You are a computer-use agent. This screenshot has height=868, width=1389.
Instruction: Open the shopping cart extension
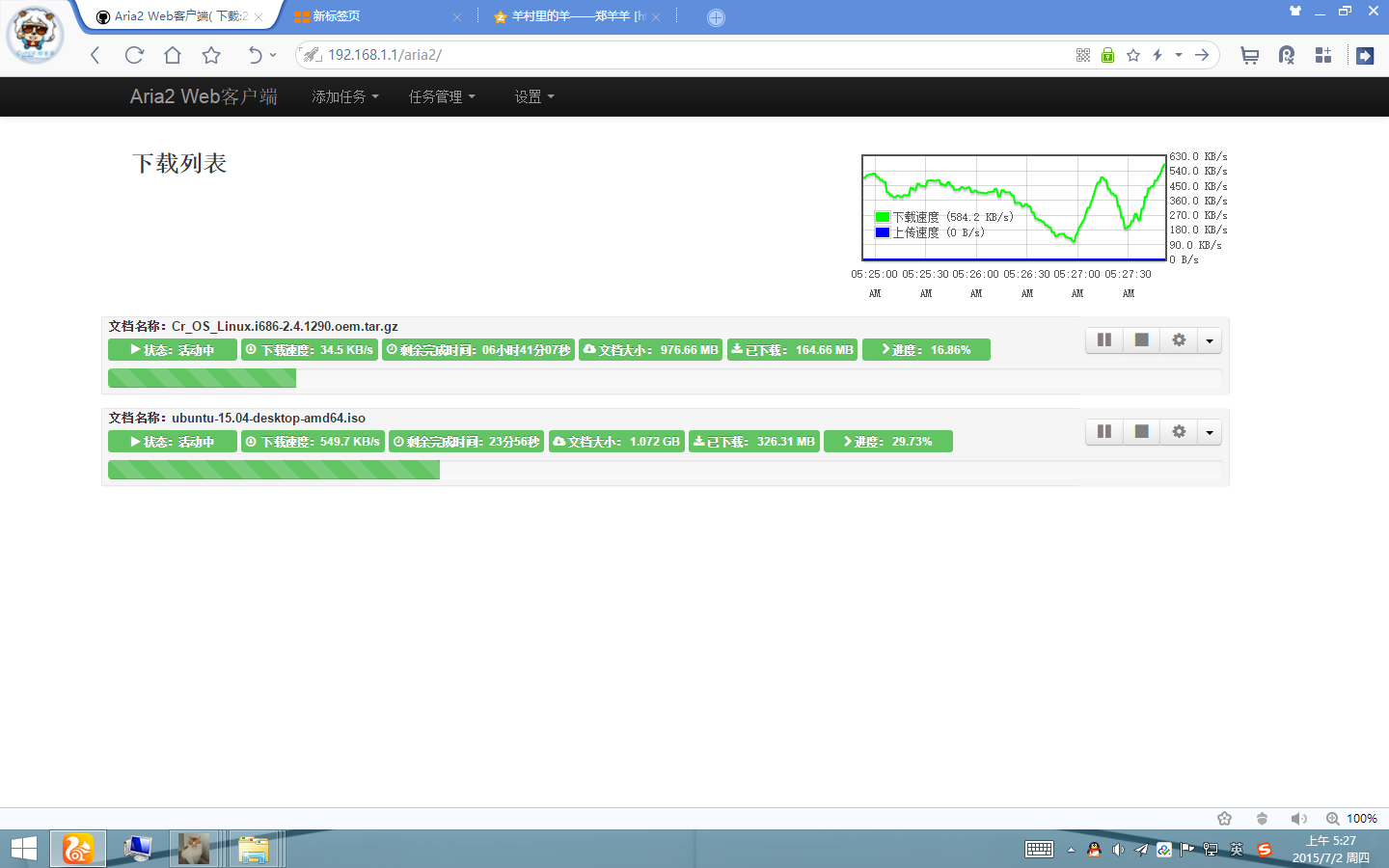1249,55
